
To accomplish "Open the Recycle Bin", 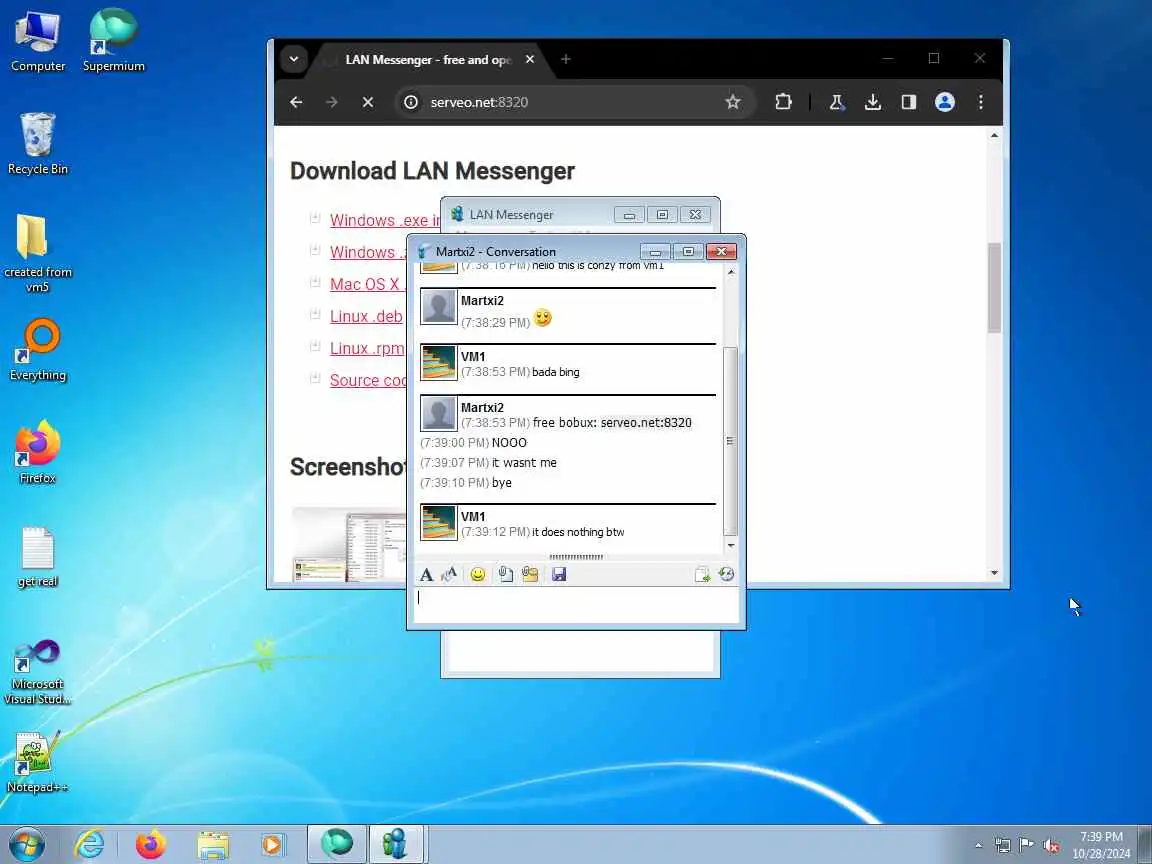I will pos(37,144).
